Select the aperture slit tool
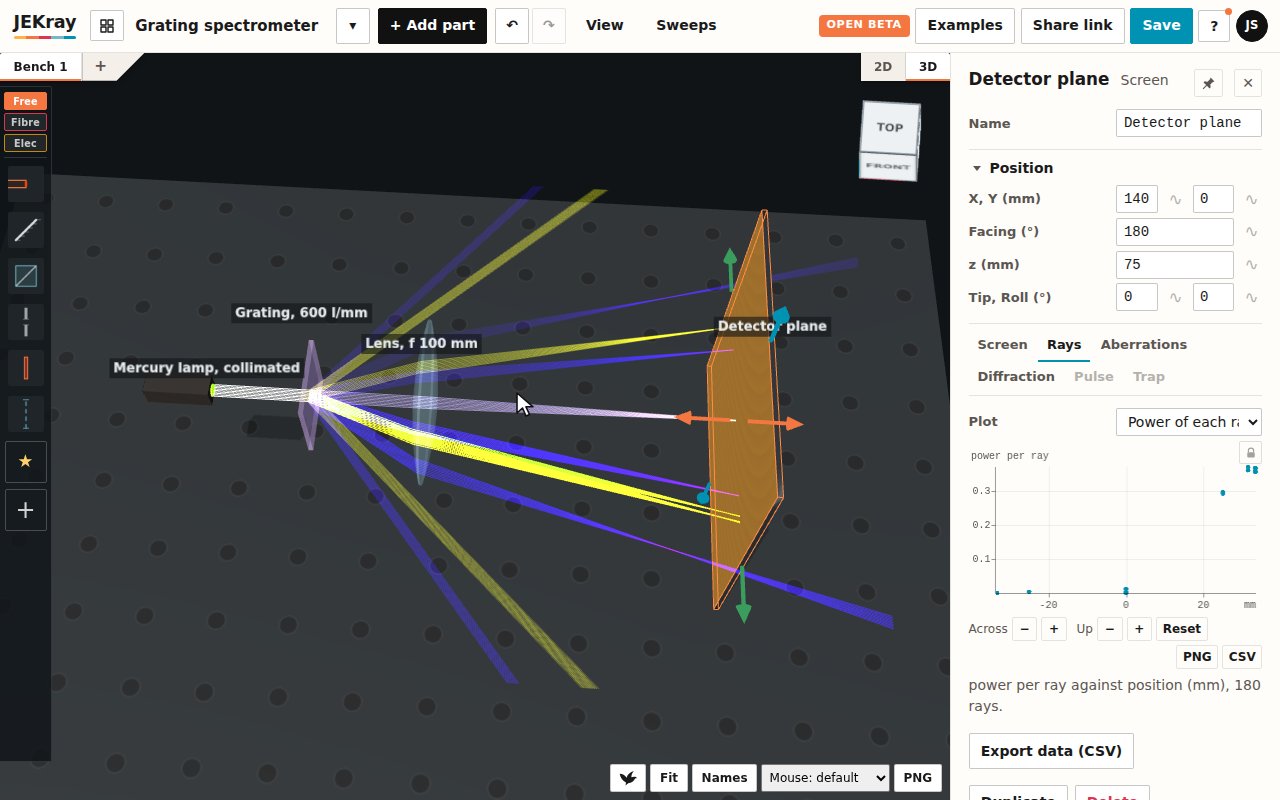The width and height of the screenshot is (1280, 800). click(26, 322)
